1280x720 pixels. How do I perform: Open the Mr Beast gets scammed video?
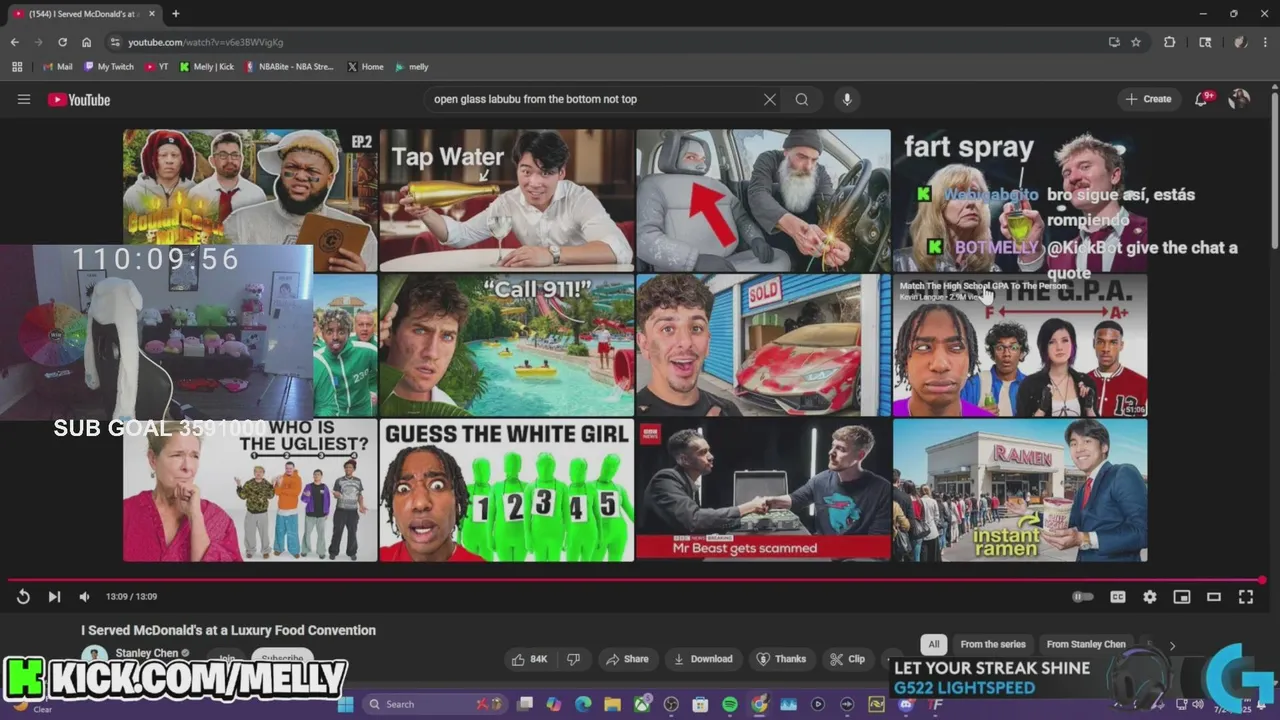pos(763,490)
